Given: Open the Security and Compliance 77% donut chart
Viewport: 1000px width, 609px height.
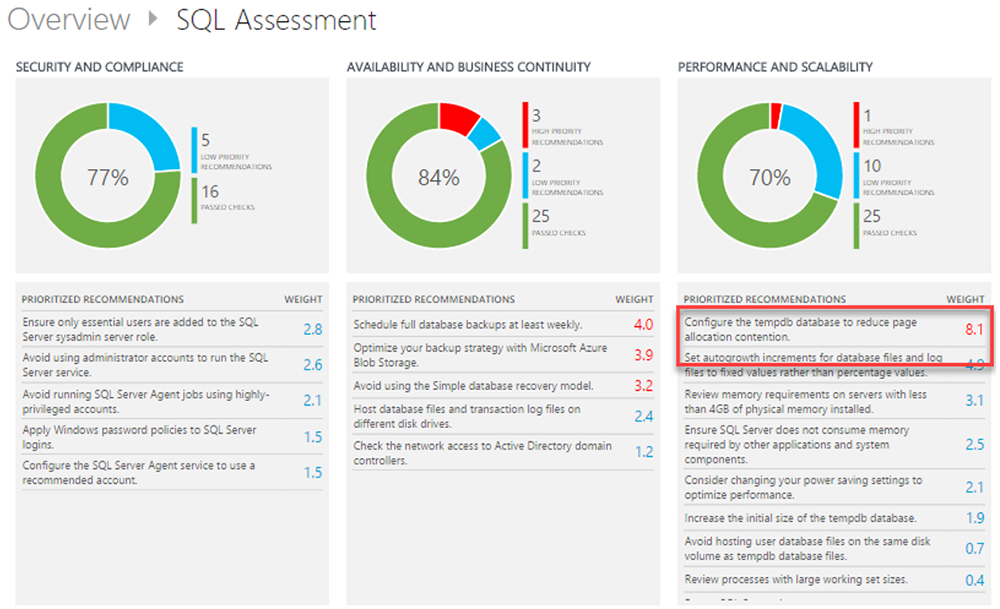Looking at the screenshot, I should 108,178.
